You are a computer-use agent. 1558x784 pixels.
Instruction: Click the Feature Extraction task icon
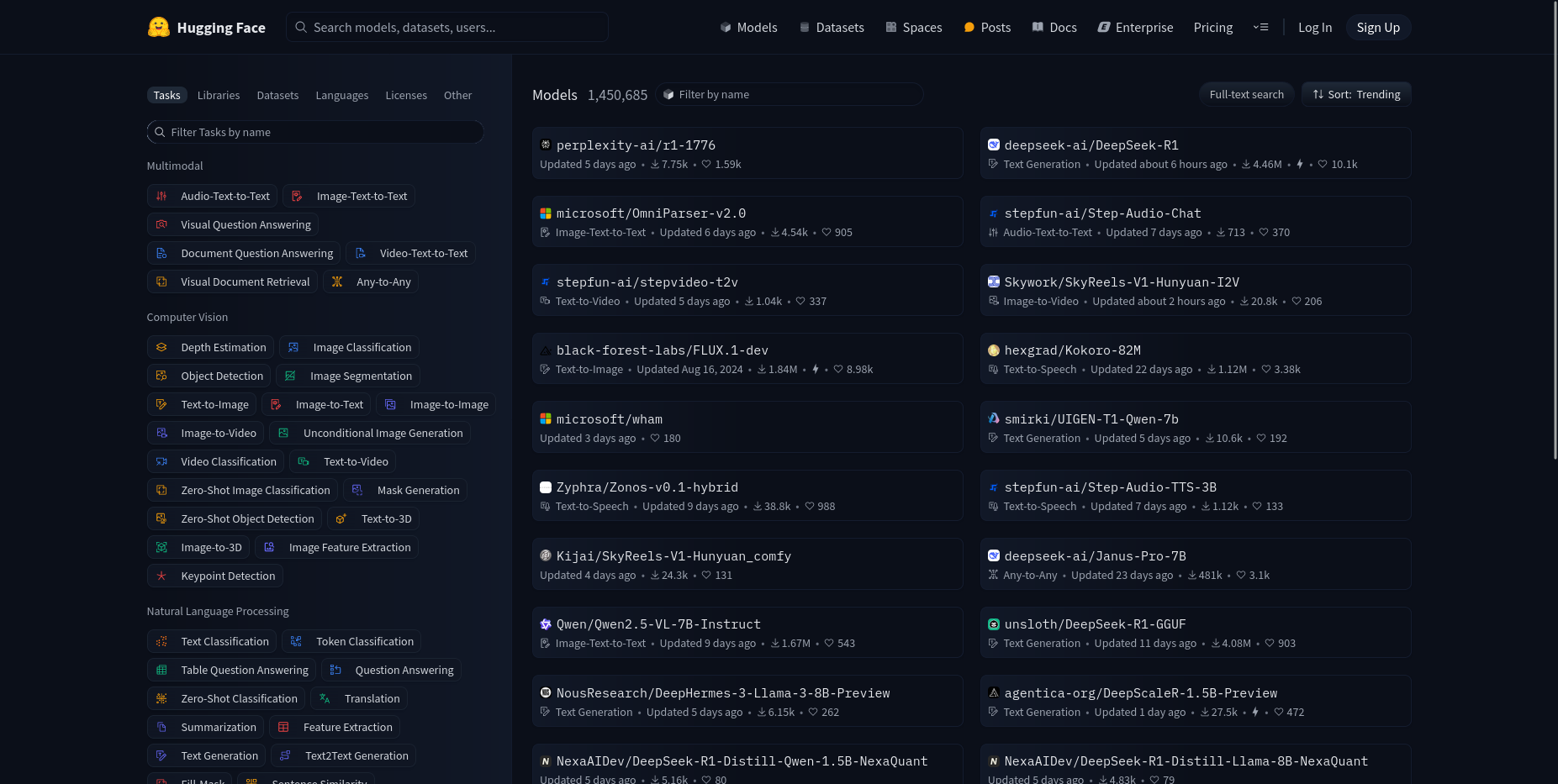click(x=283, y=727)
